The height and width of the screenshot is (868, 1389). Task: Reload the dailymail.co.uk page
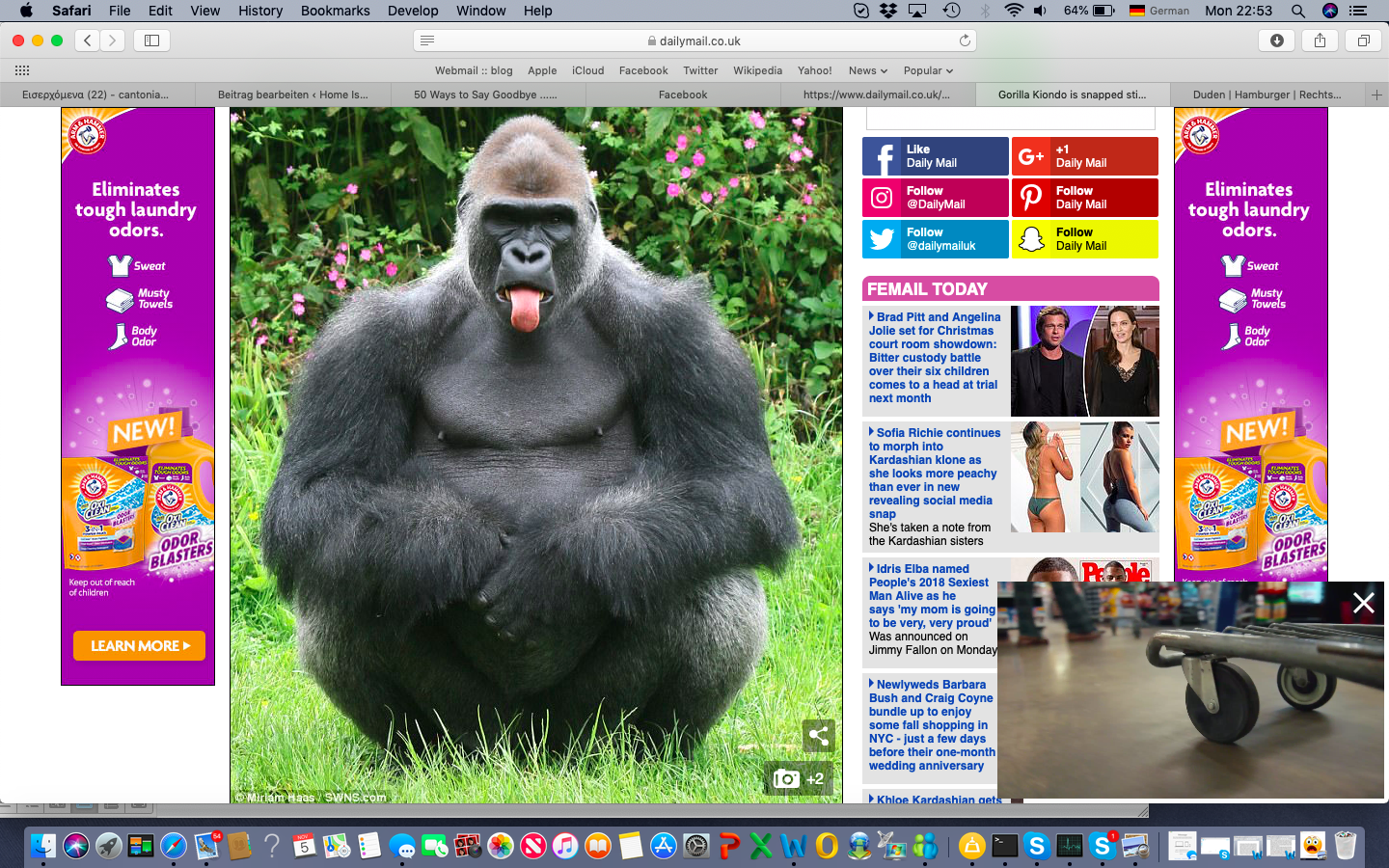pyautogui.click(x=965, y=41)
